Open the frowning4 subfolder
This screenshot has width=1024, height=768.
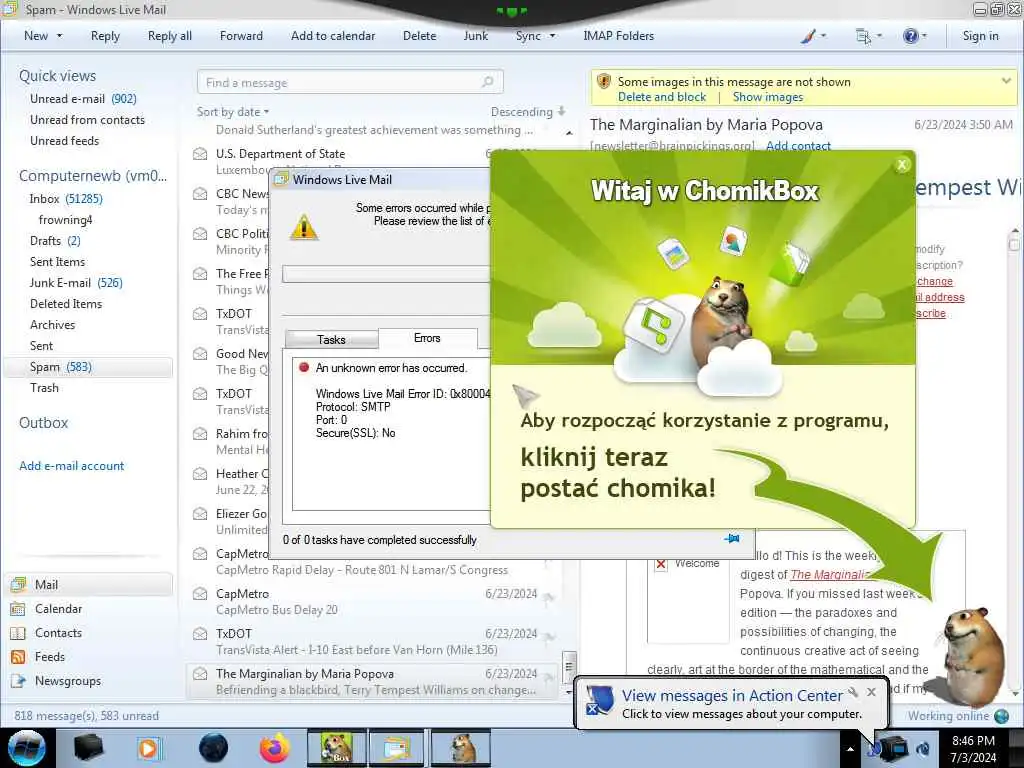click(x=65, y=219)
